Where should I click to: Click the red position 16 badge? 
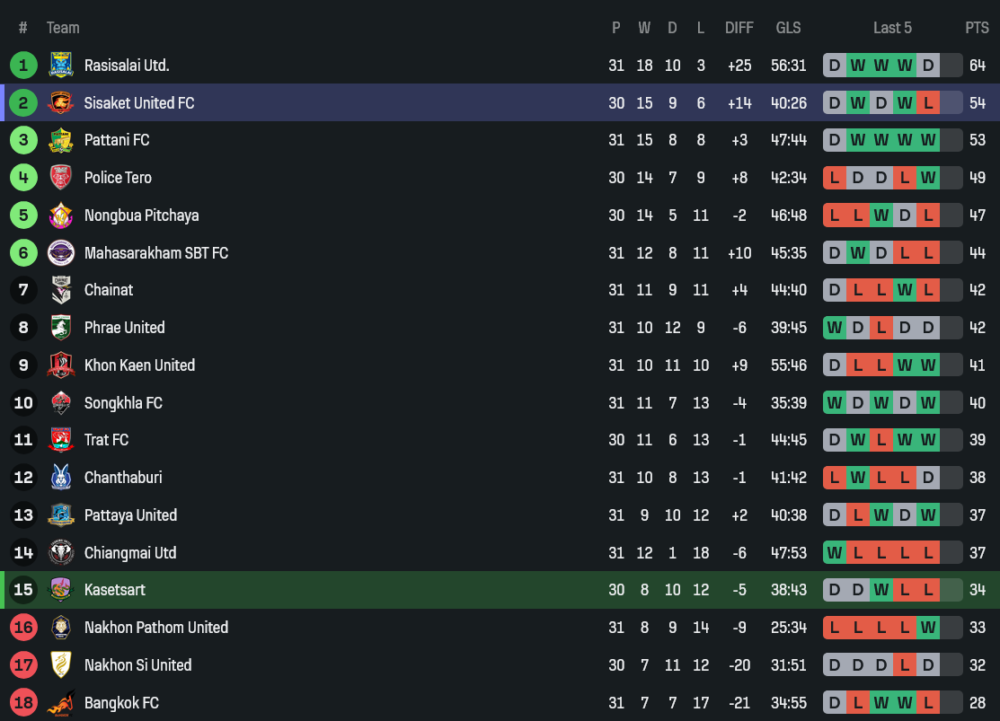coord(23,628)
